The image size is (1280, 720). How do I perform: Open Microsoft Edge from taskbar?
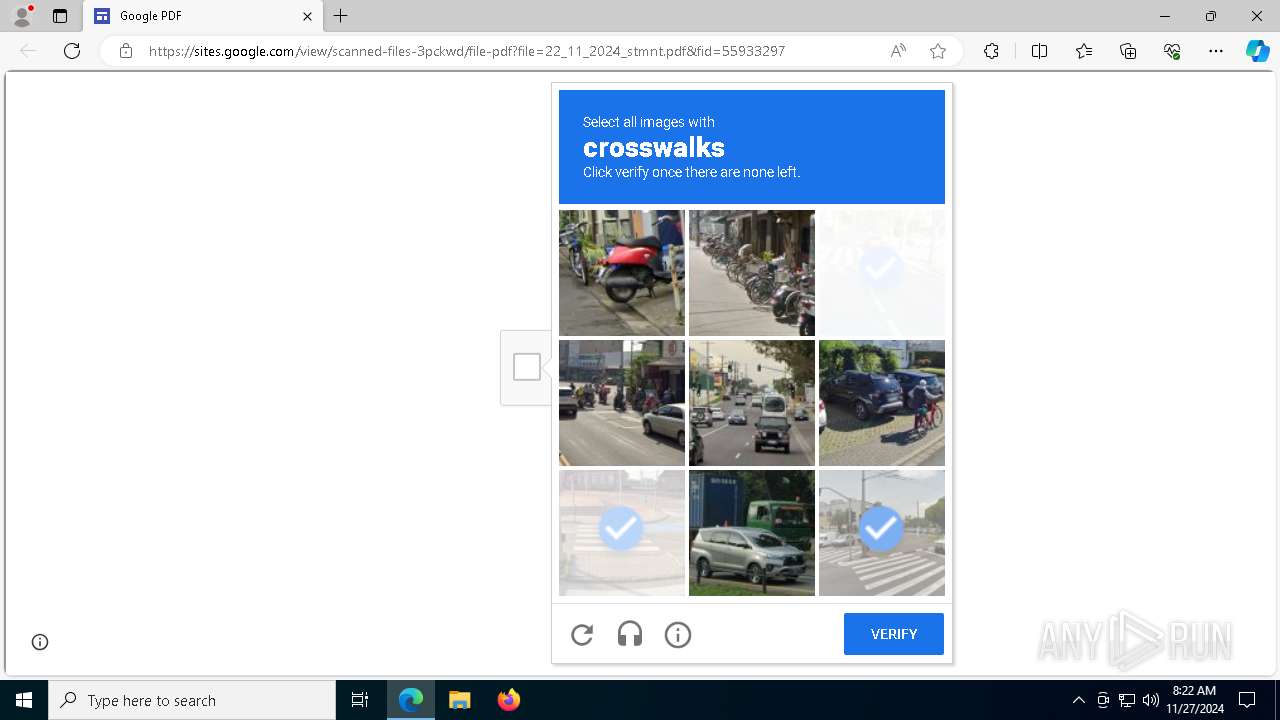tap(411, 700)
